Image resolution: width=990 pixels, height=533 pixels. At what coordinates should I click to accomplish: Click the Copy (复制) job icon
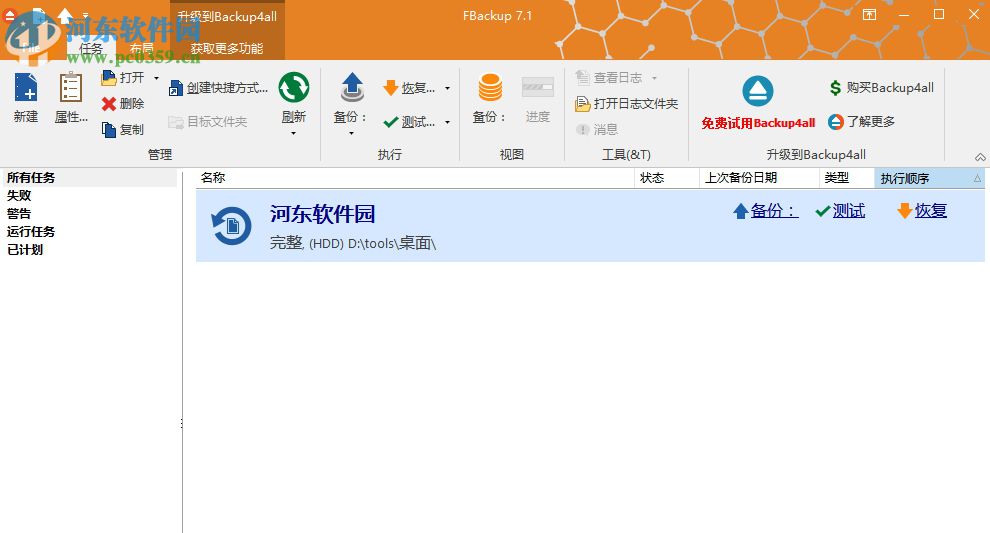point(109,129)
